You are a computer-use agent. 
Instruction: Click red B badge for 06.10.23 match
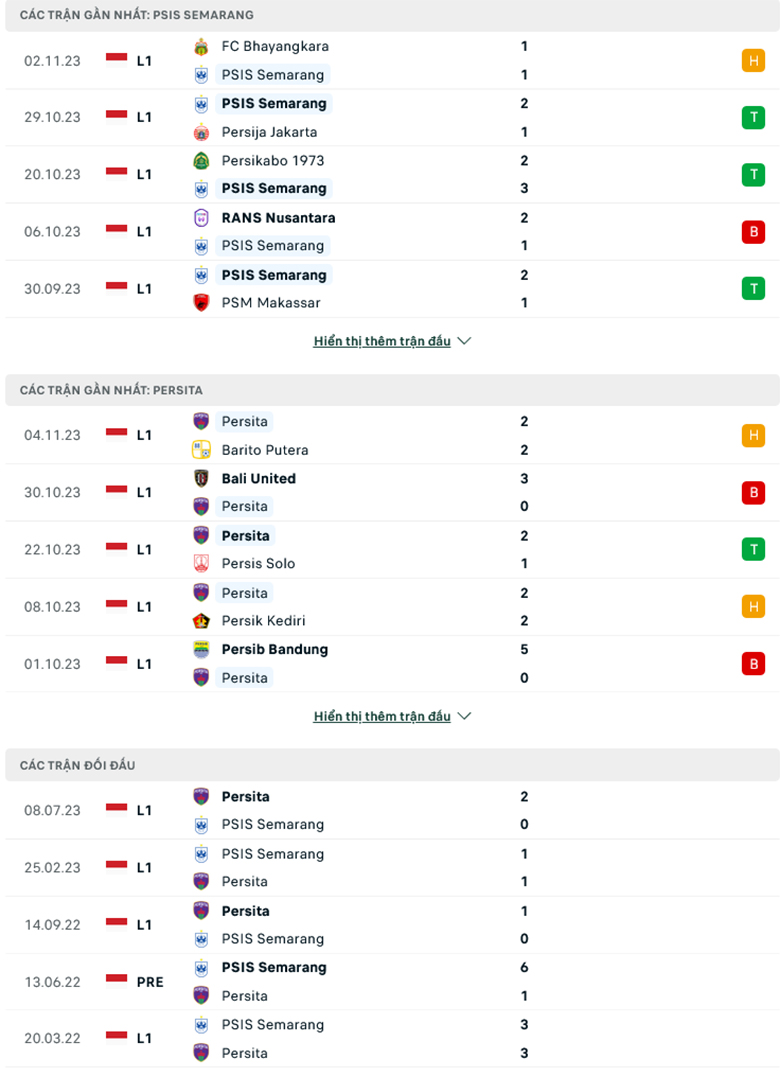pyautogui.click(x=753, y=232)
